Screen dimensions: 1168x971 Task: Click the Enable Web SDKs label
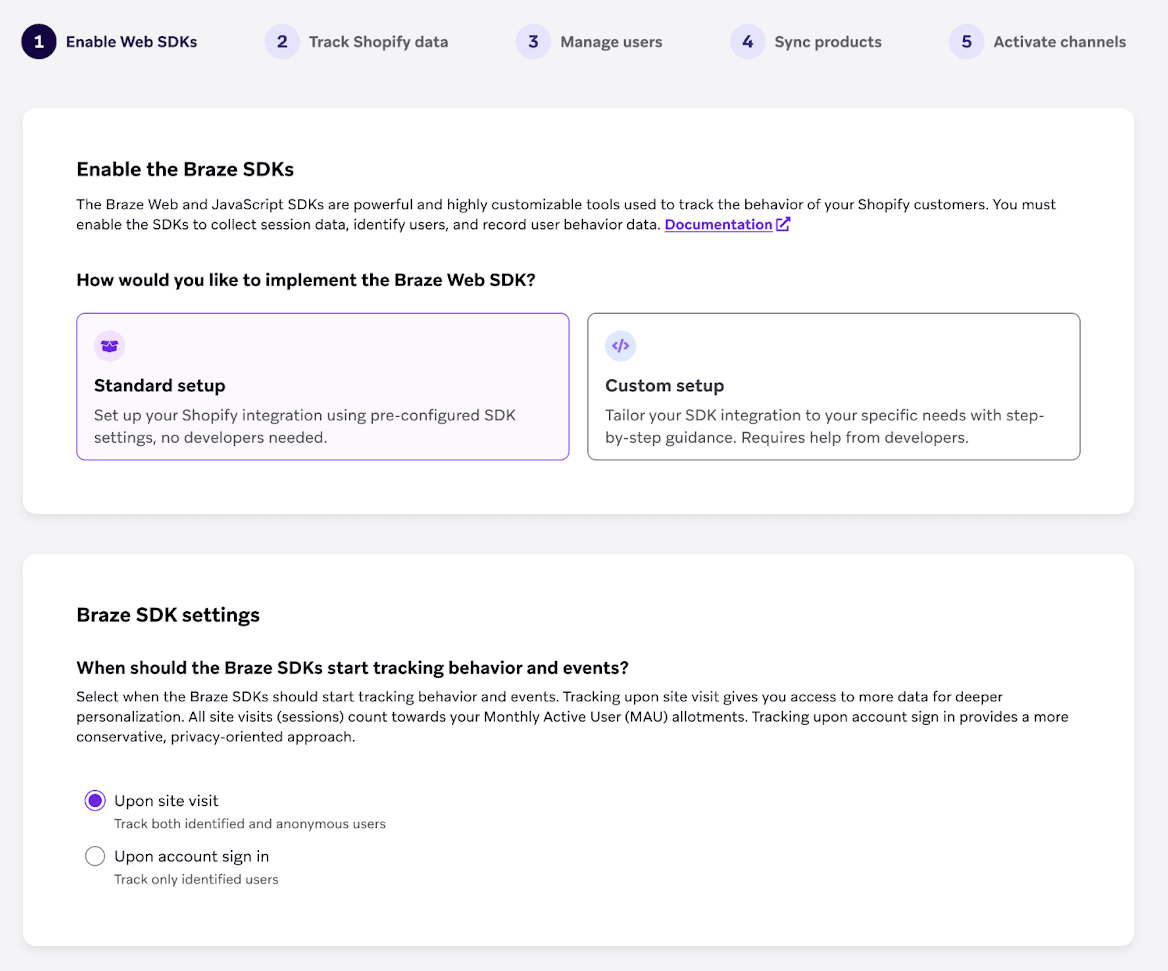[130, 42]
